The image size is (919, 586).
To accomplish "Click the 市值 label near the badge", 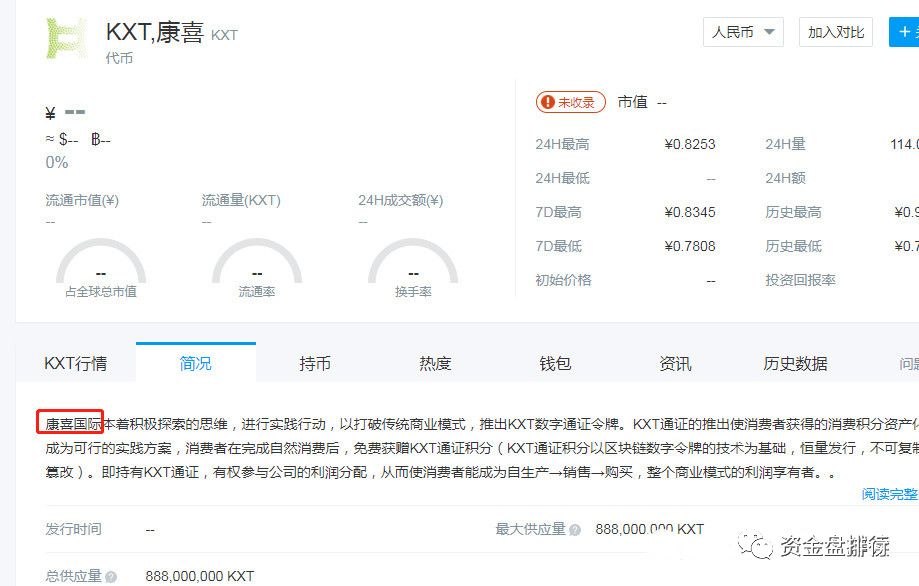I will click(x=632, y=102).
